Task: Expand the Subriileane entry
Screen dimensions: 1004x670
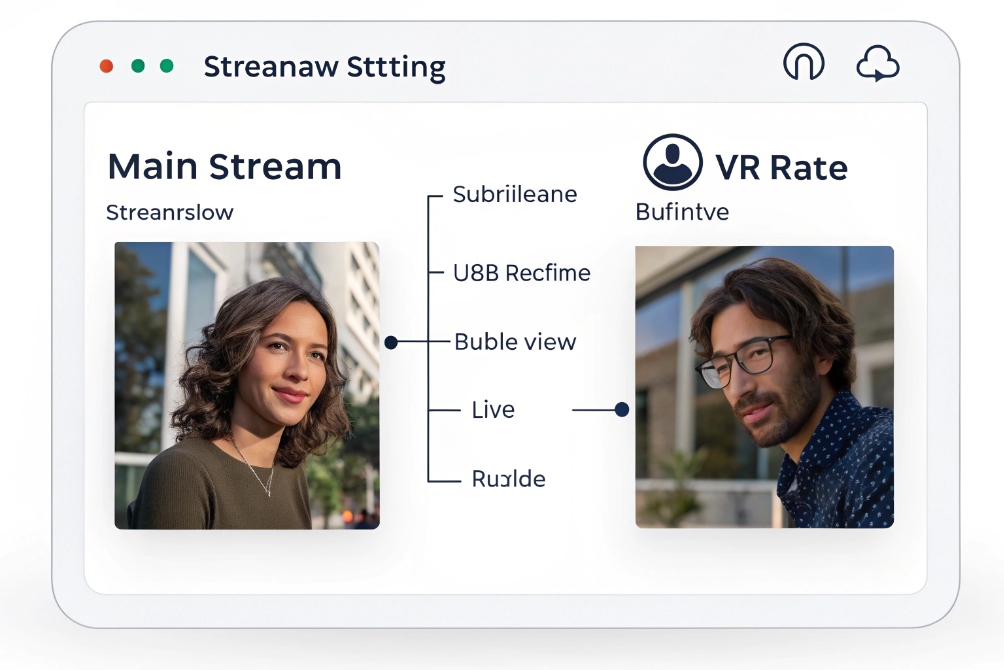Action: click(515, 194)
